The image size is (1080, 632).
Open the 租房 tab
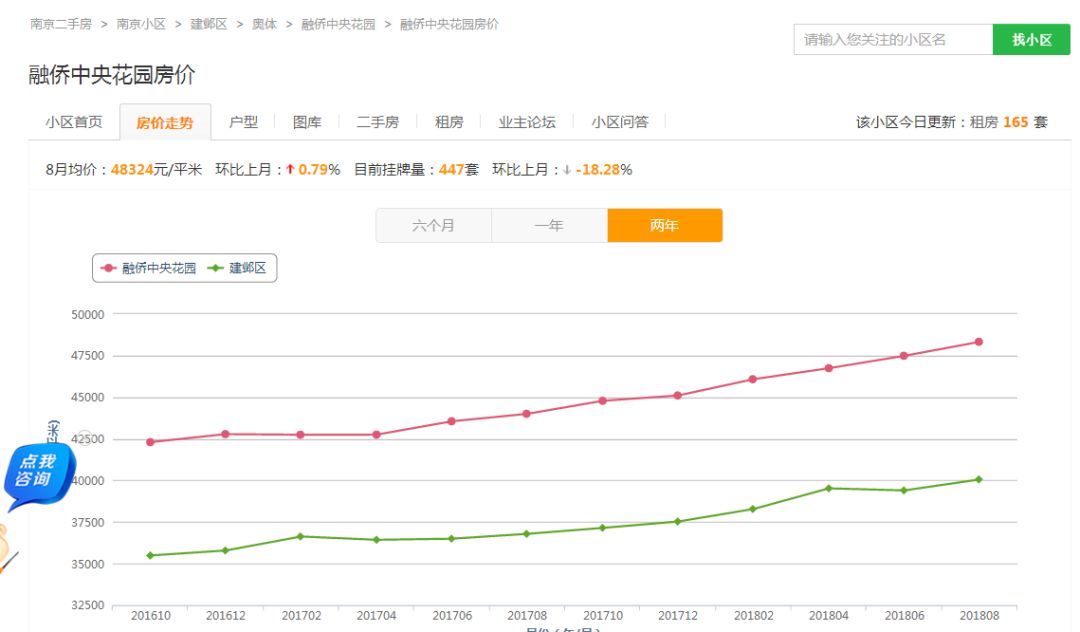point(448,121)
